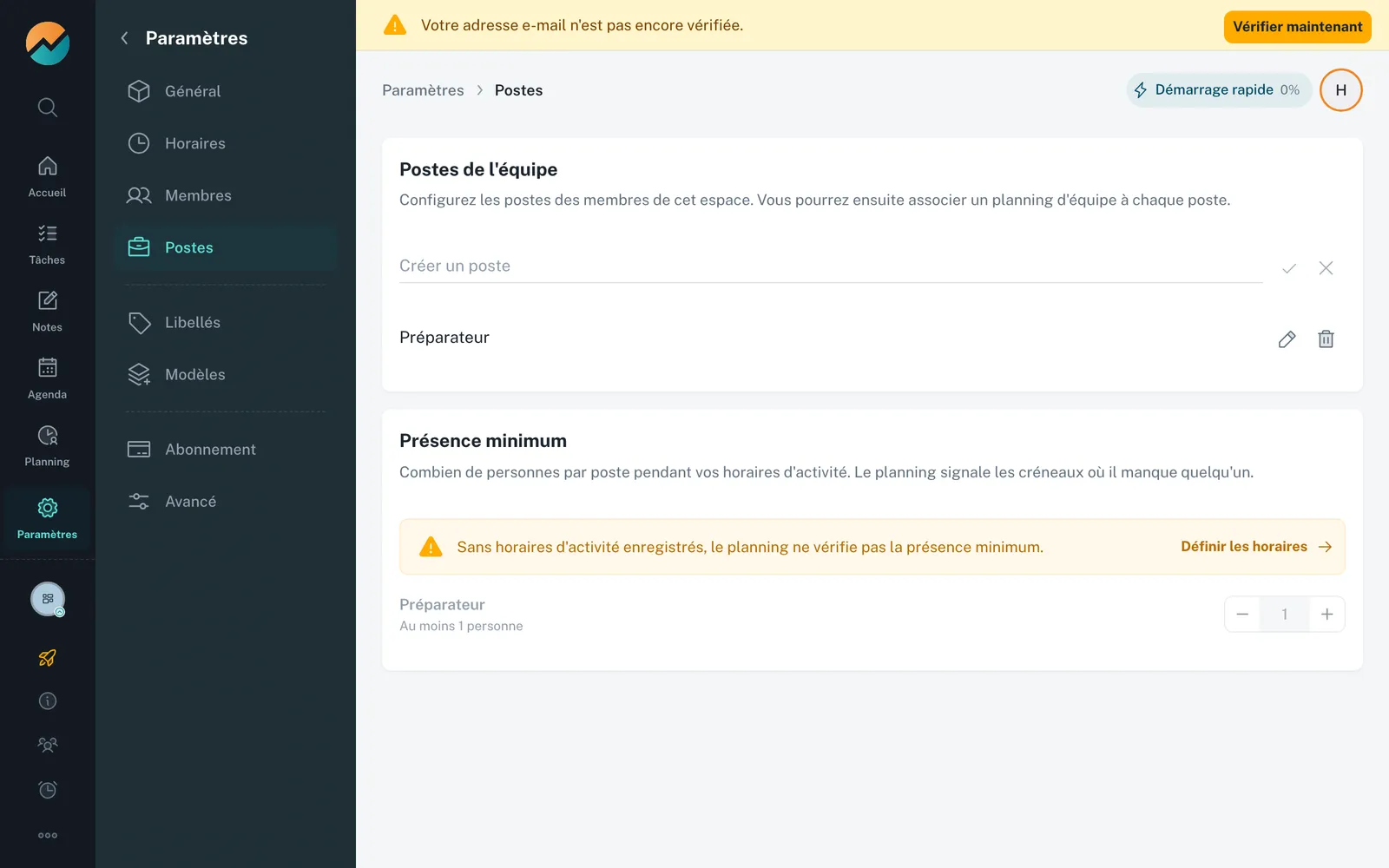The image size is (1389, 868).
Task: Open the three-dots more menu
Action: click(48, 835)
